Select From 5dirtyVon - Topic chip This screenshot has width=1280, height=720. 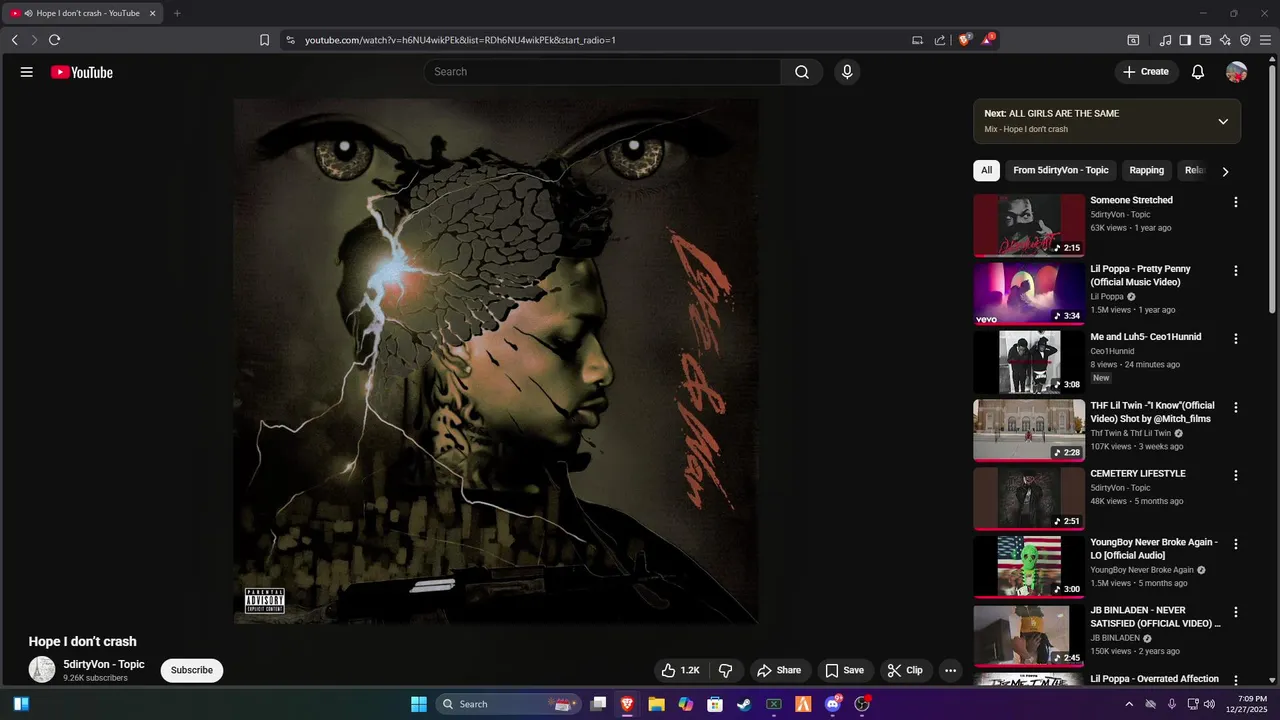click(x=1061, y=170)
